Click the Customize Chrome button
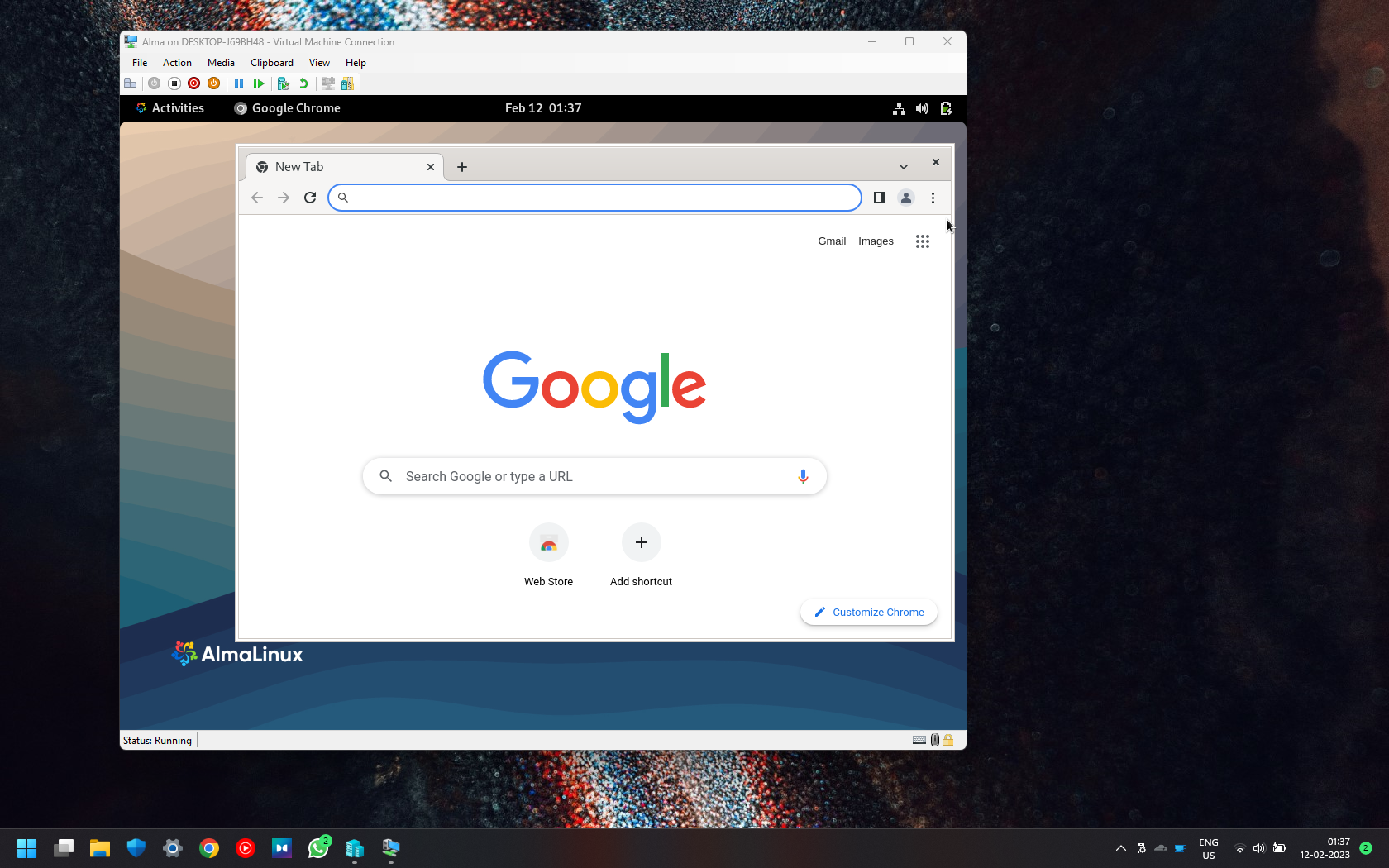 [x=869, y=613]
